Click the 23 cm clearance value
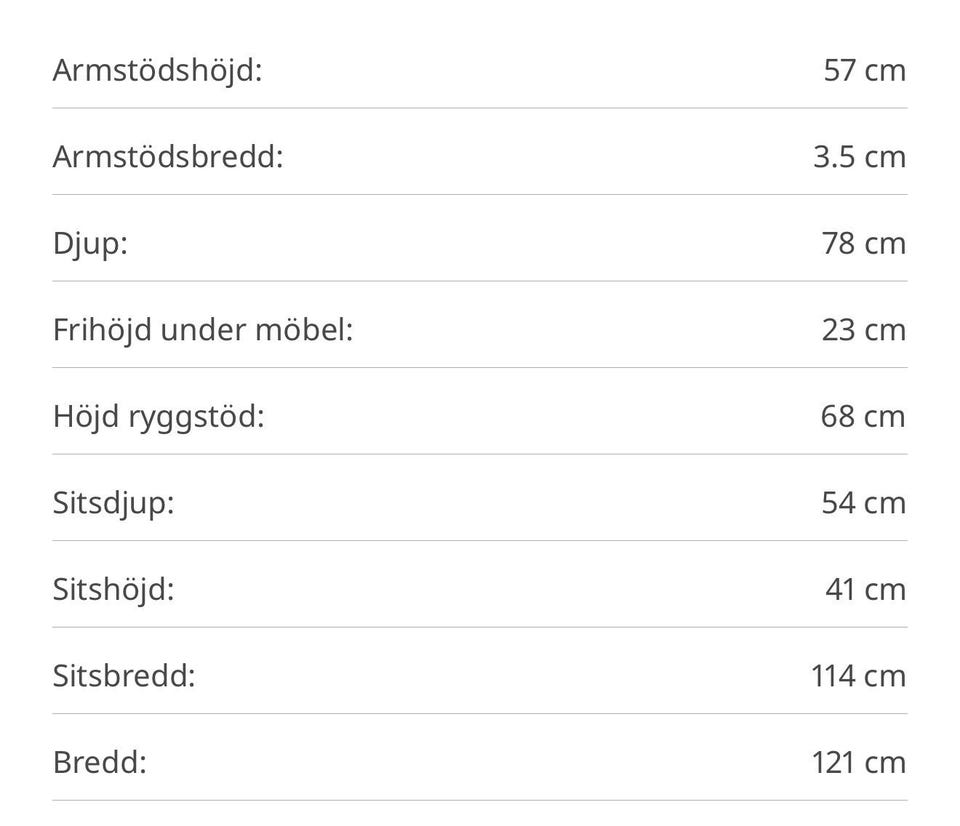This screenshot has width=960, height=826. [864, 330]
